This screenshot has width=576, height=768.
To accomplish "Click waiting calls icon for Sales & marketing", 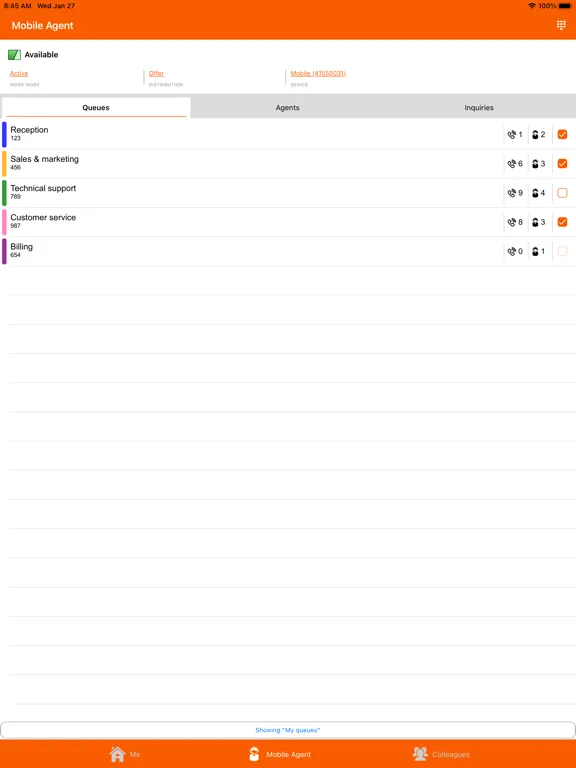I will [x=511, y=164].
